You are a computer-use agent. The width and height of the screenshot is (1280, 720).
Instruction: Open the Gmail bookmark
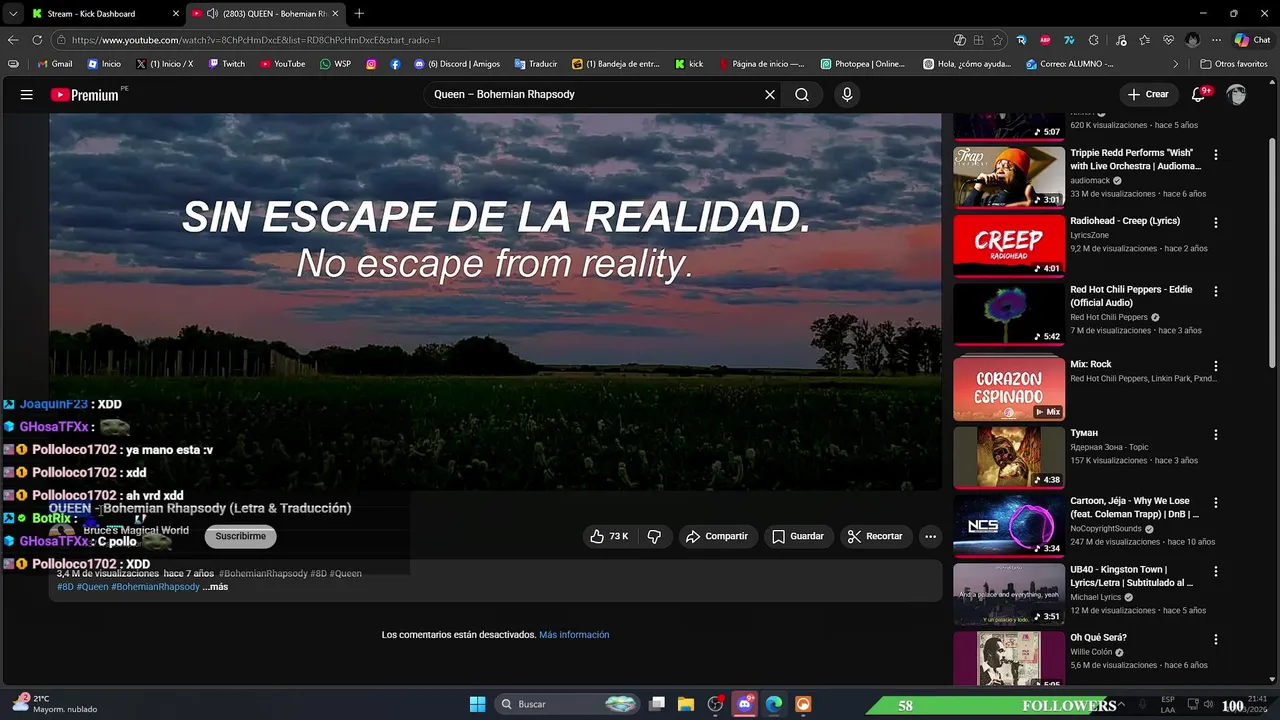pos(54,64)
